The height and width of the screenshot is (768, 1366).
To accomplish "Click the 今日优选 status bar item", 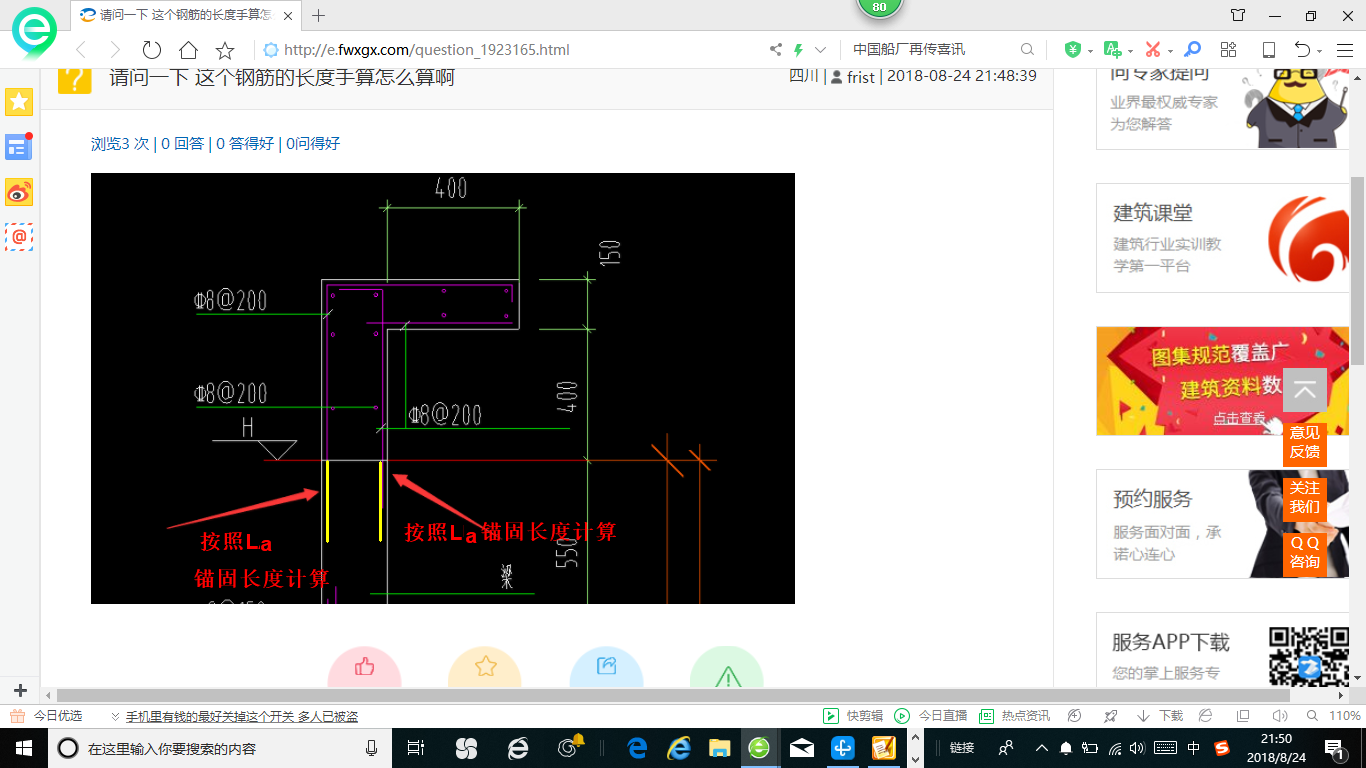I will pyautogui.click(x=46, y=716).
